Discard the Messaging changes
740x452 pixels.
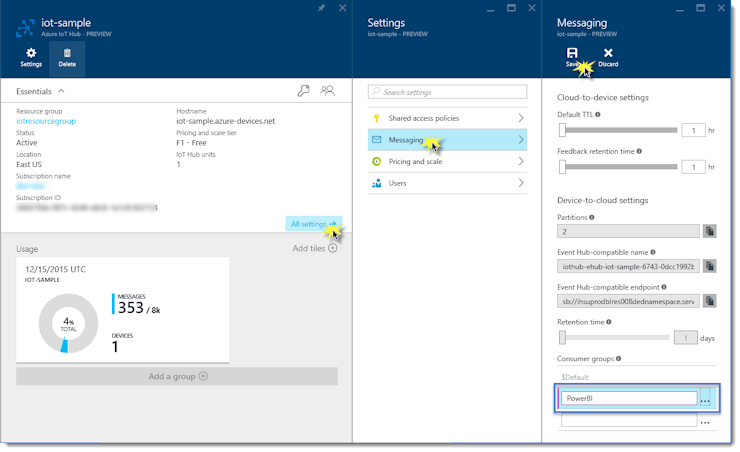click(608, 58)
